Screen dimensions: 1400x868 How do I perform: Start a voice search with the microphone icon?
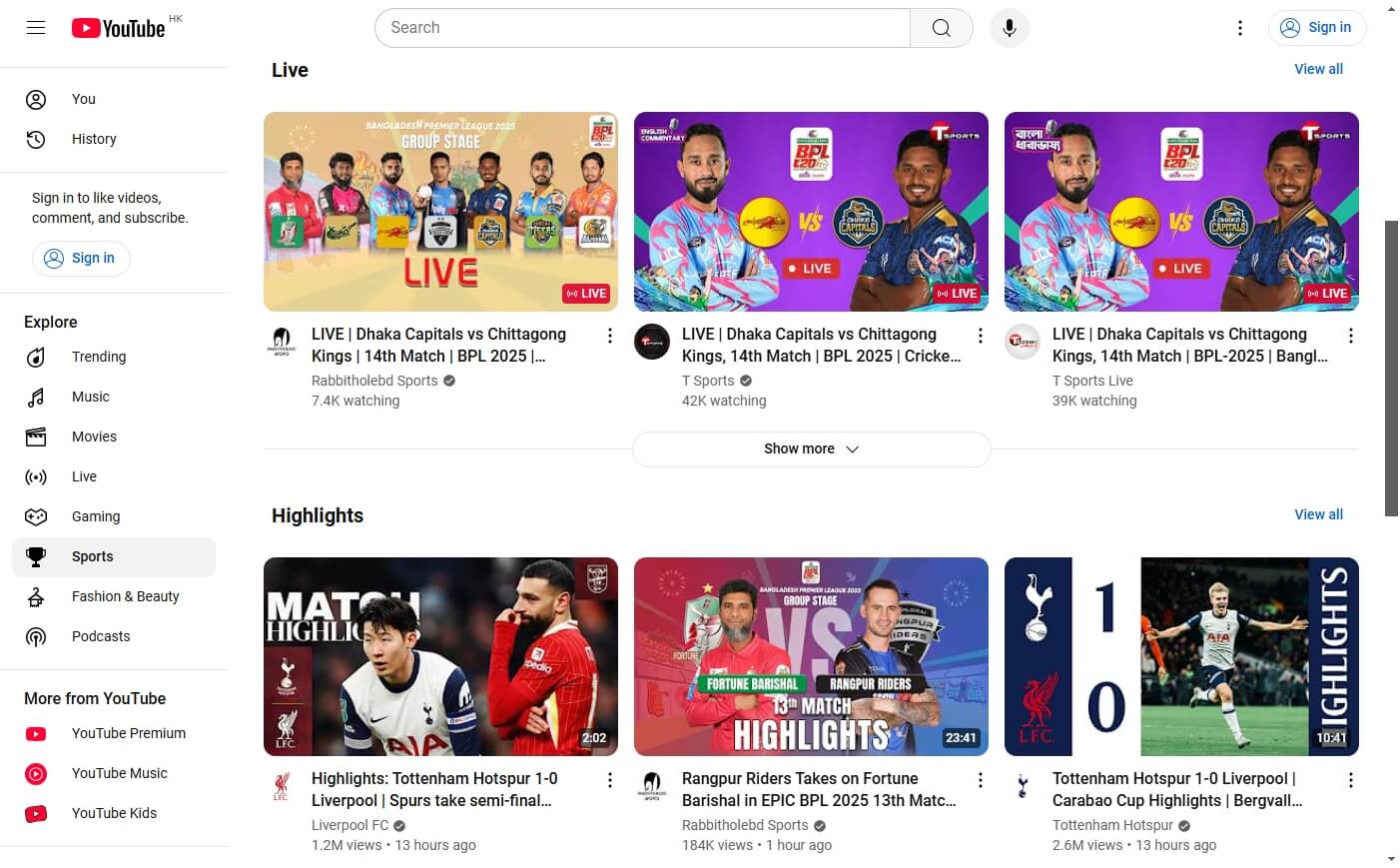point(1009,27)
